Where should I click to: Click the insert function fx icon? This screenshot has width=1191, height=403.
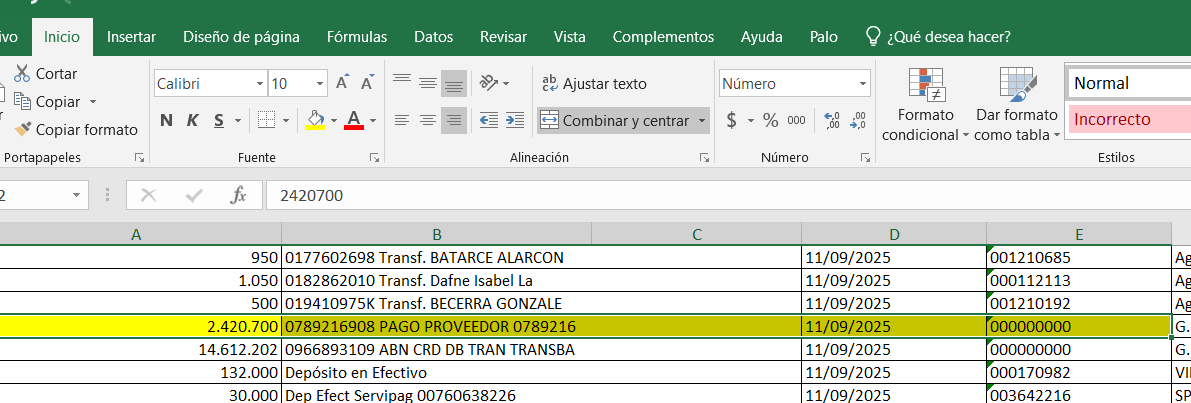pyautogui.click(x=238, y=195)
